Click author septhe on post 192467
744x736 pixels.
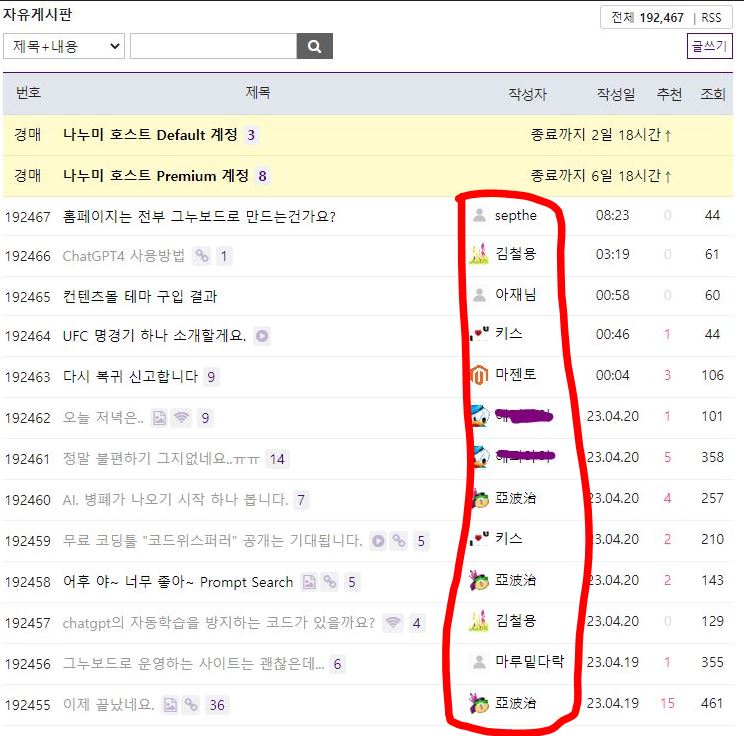[516, 215]
